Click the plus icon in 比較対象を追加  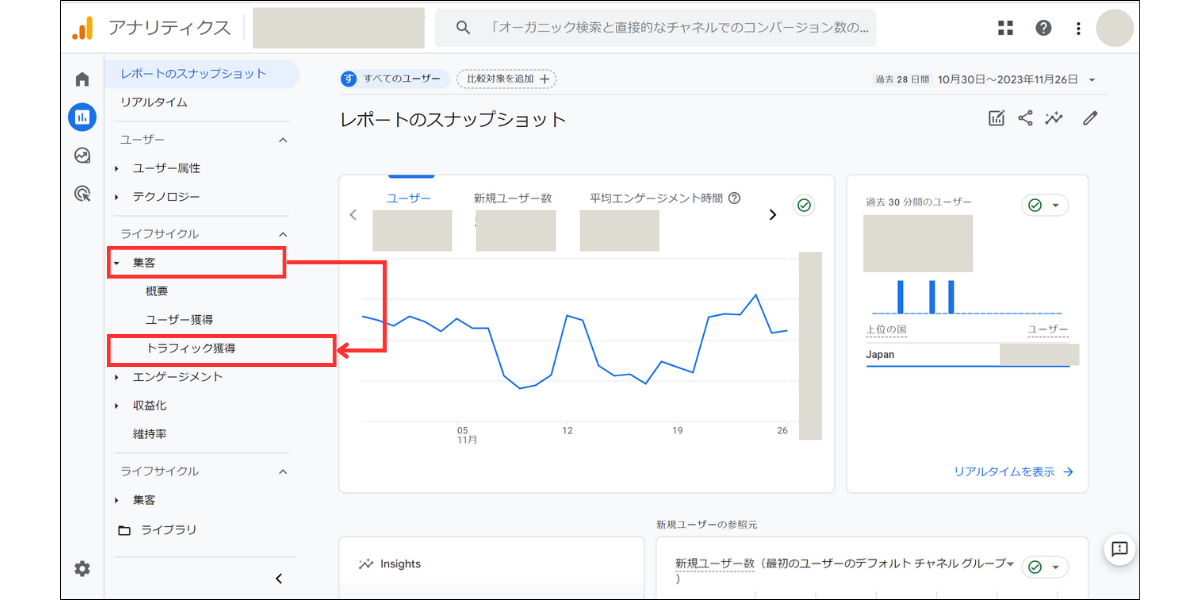[545, 78]
